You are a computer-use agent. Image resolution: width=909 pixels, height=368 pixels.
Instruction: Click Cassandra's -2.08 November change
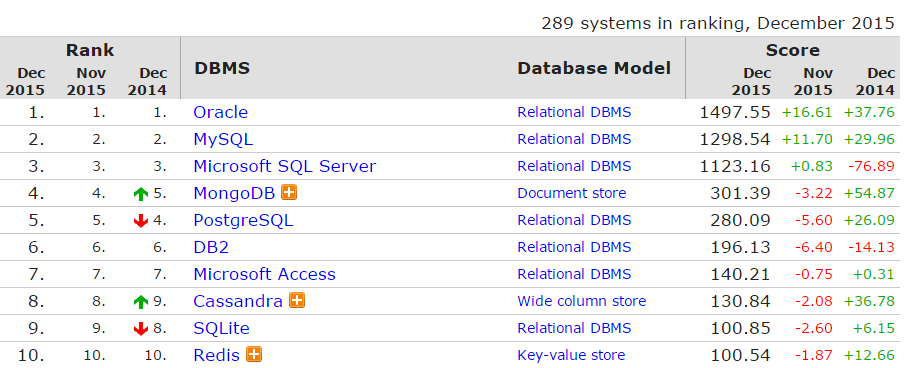click(813, 301)
